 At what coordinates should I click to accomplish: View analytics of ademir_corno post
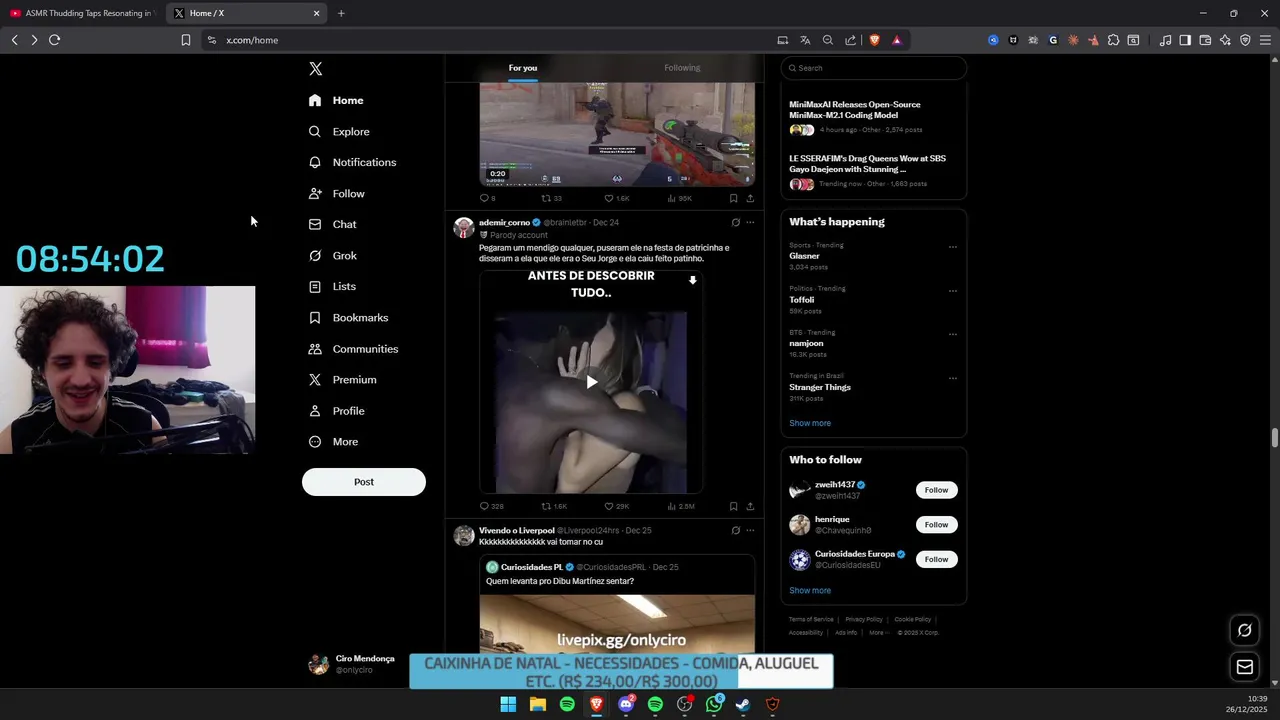680,506
